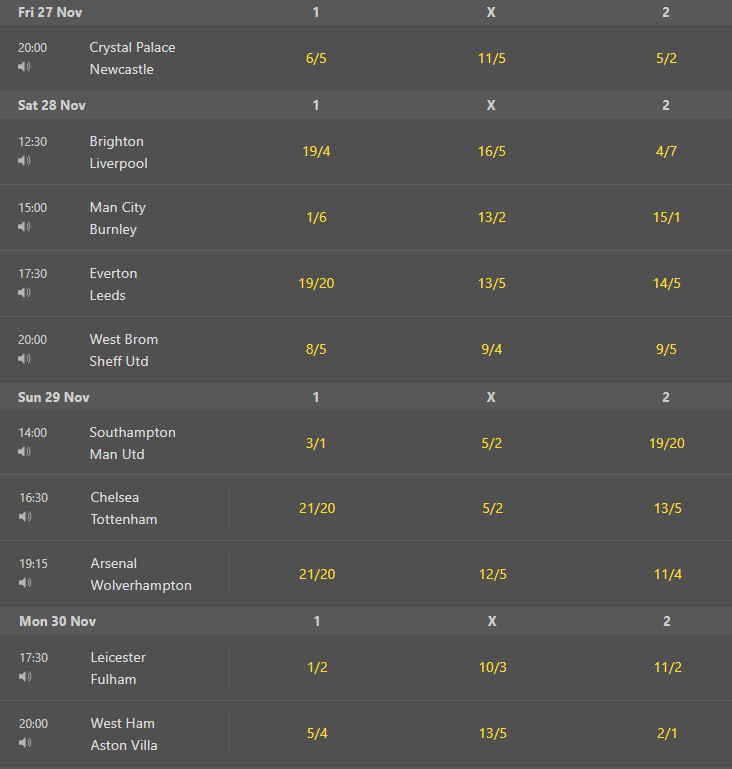732x769 pixels.
Task: Click sound icon under Brighton 12:30 match
Action: (x=25, y=160)
